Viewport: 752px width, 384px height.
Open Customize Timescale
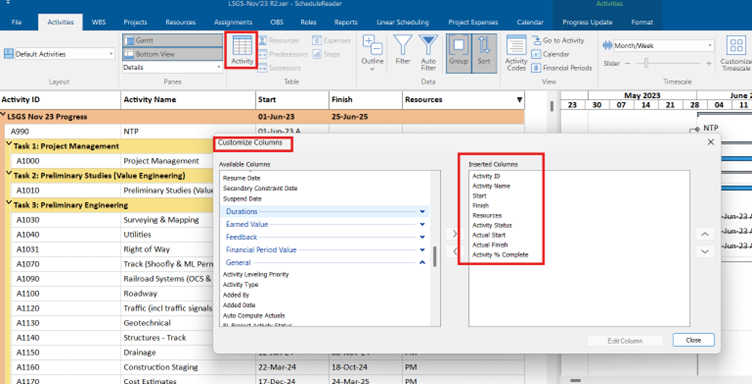736,53
